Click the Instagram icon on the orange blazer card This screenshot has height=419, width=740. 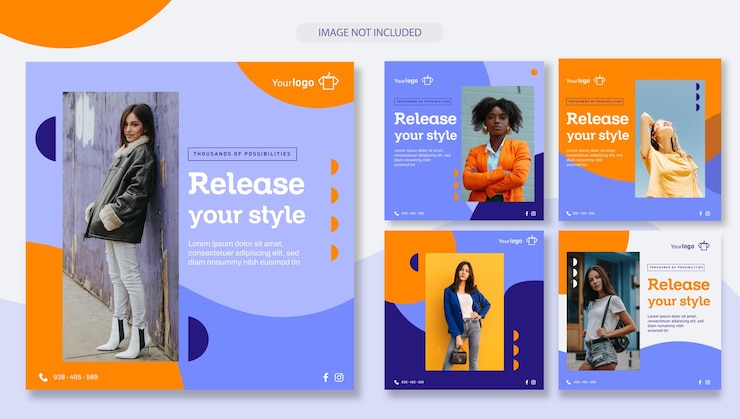[x=533, y=213]
